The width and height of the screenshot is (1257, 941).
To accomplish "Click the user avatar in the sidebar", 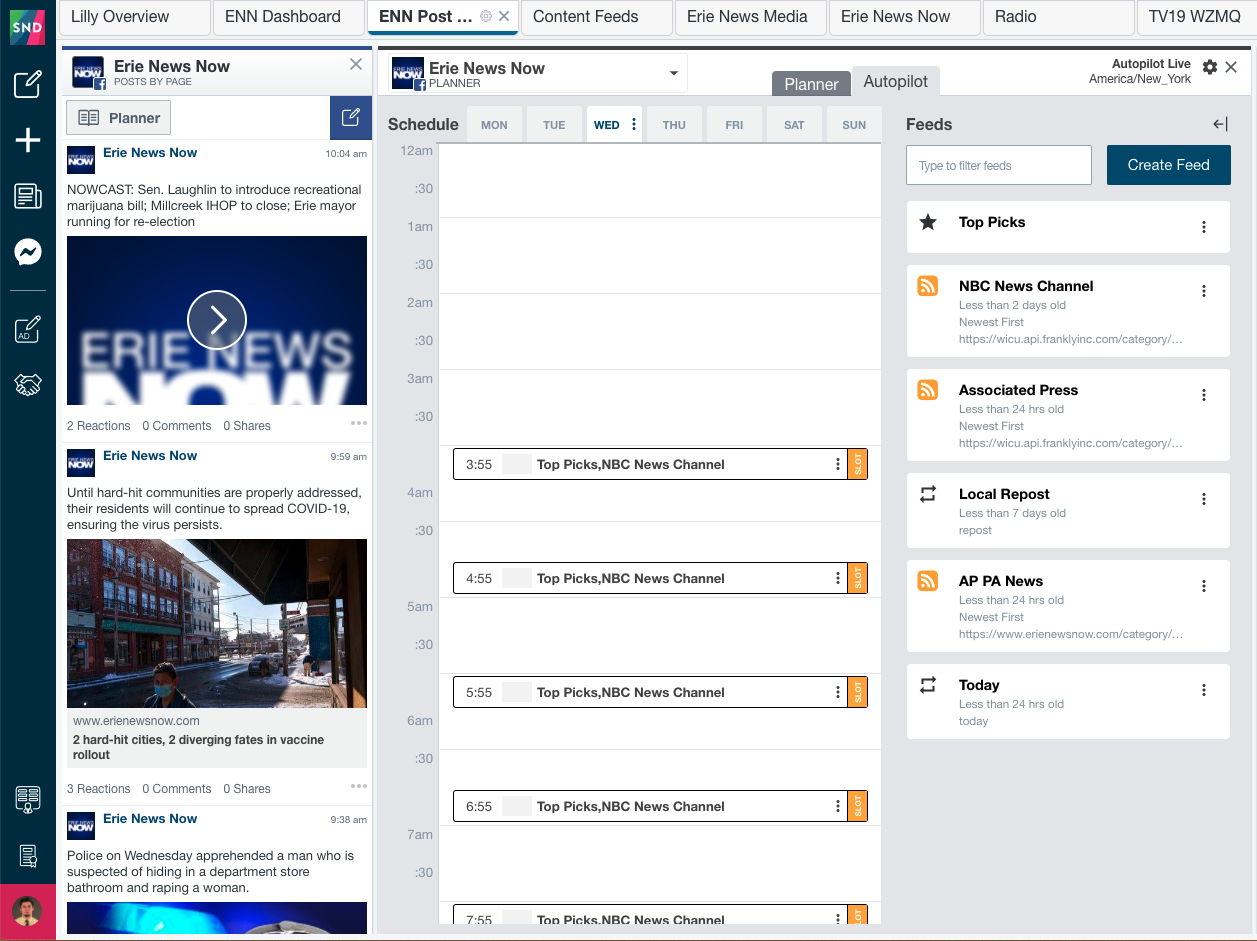I will 28,911.
